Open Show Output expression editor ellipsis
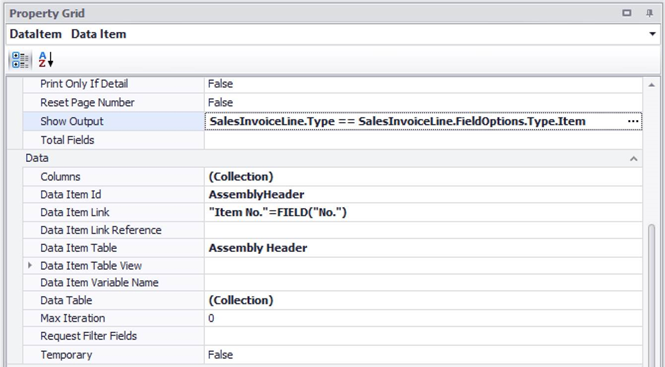665x367 pixels. point(633,121)
